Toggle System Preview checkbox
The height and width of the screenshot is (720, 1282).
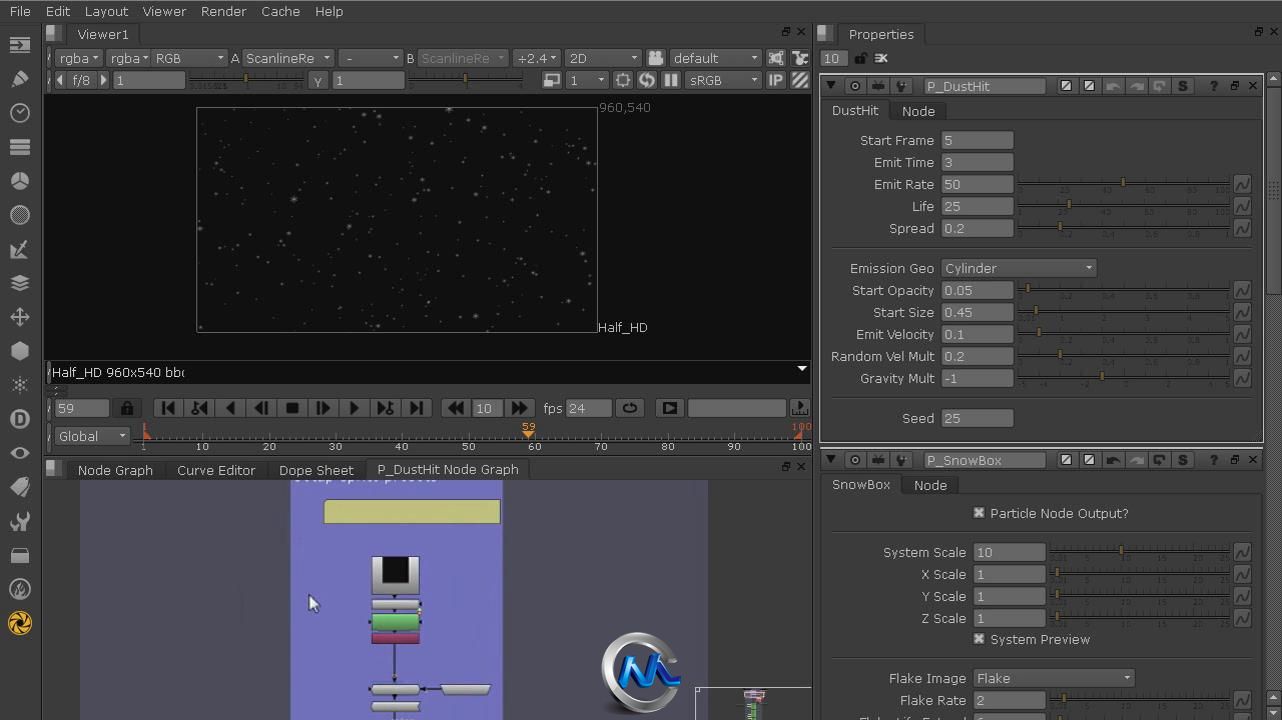(x=979, y=639)
